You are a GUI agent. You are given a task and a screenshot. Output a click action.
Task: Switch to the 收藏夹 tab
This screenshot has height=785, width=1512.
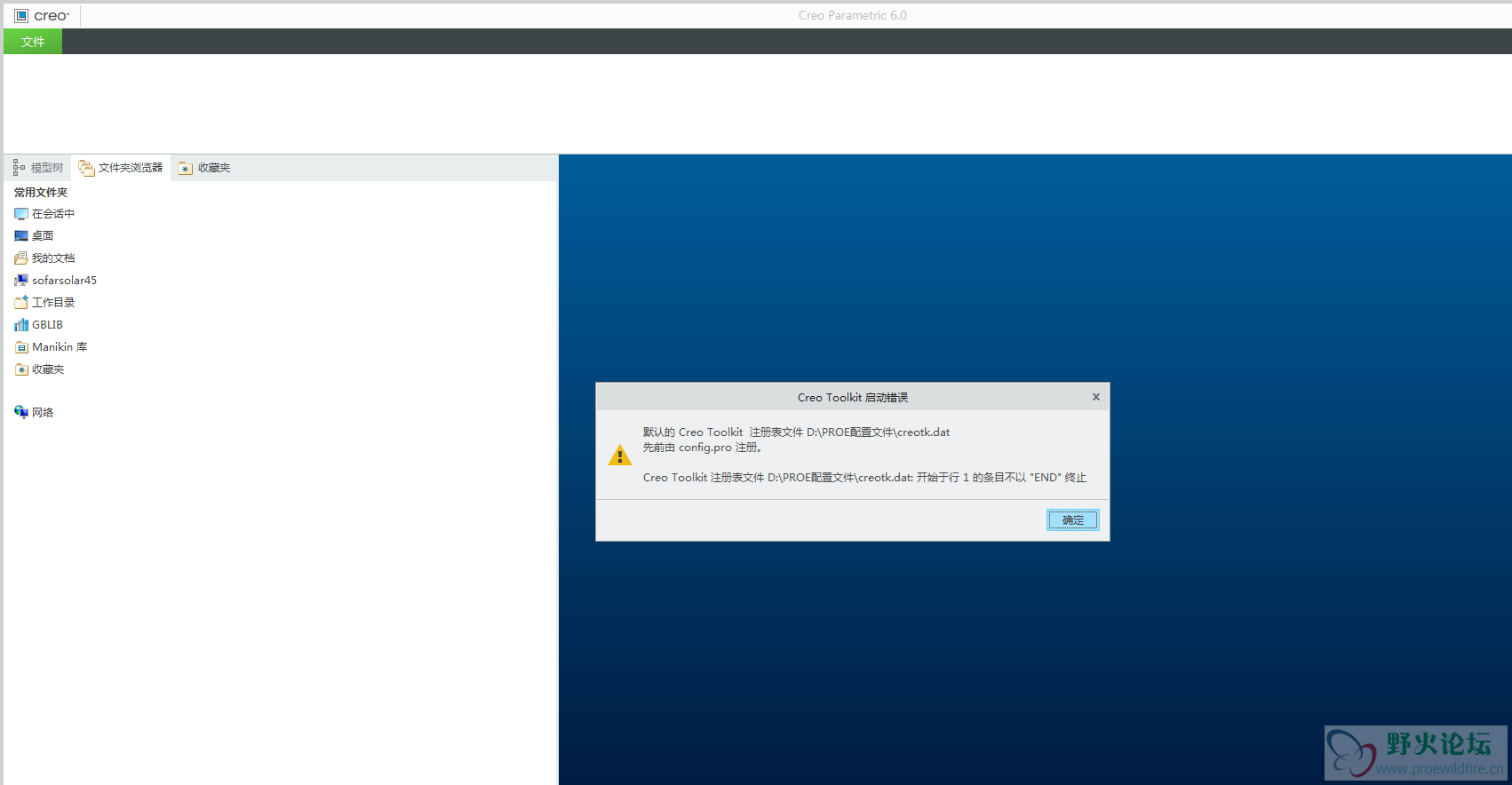tap(204, 168)
